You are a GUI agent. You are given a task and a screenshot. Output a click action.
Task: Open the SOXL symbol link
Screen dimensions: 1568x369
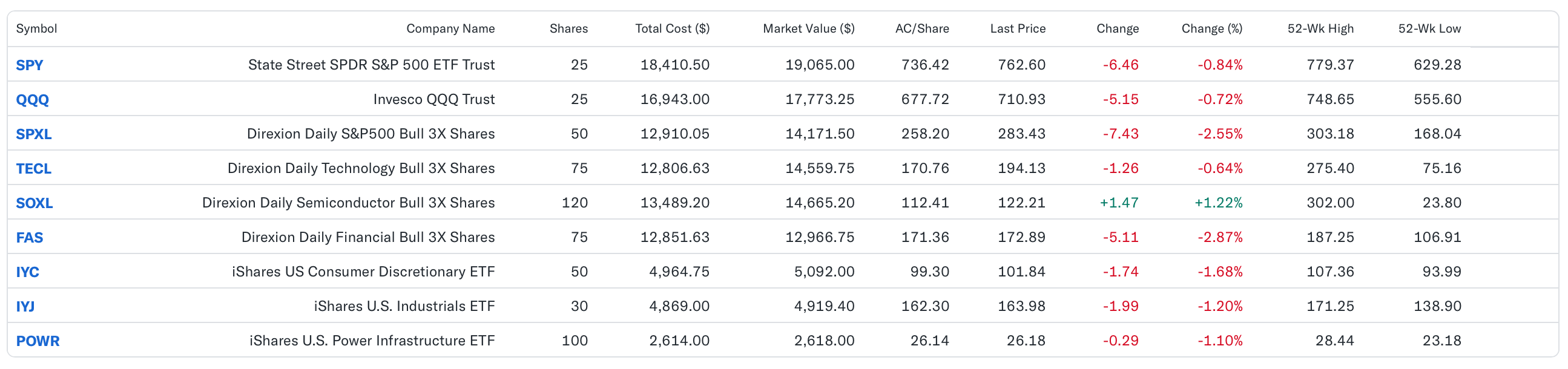tap(34, 203)
